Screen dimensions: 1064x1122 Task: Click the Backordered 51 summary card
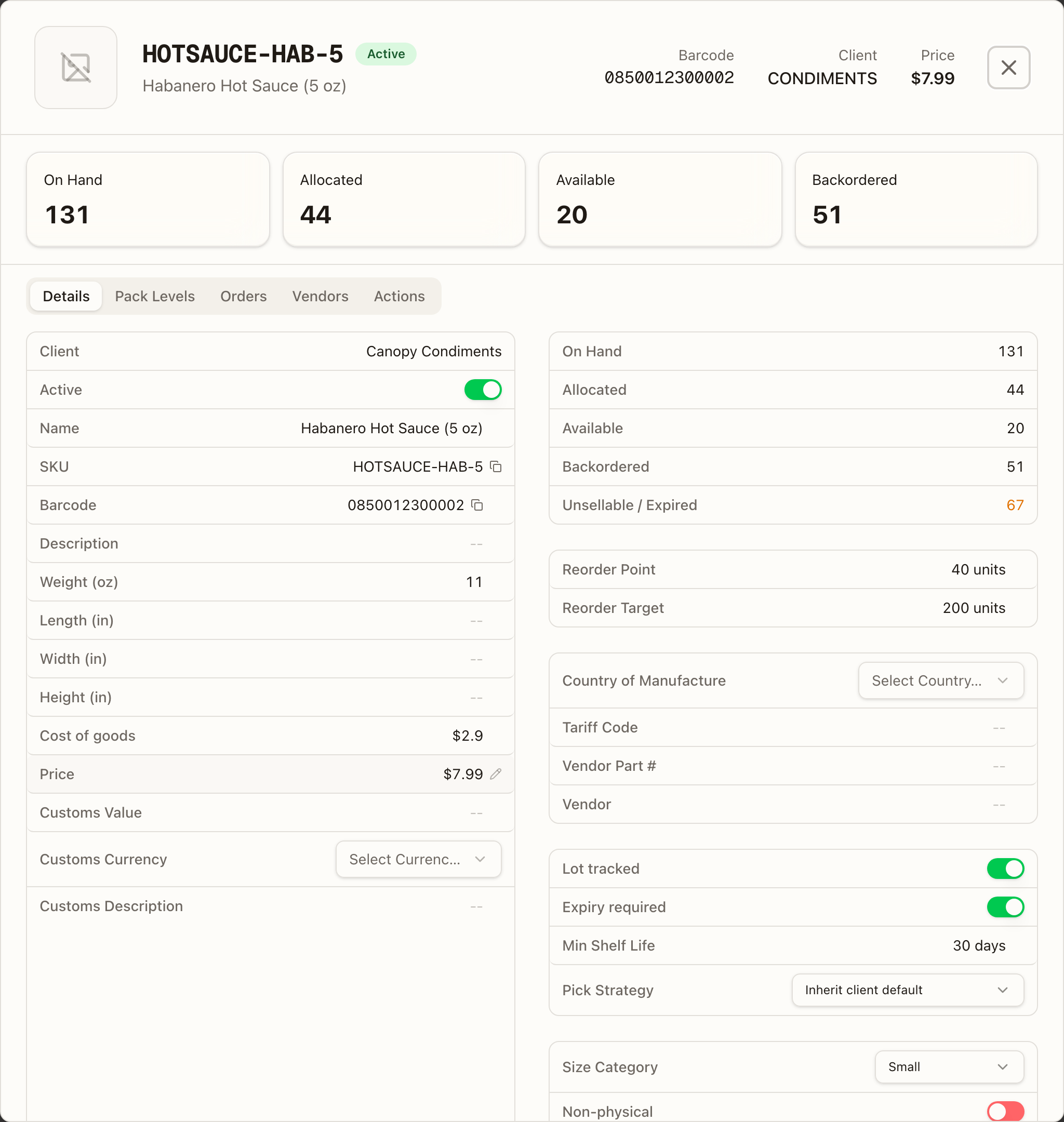coord(916,199)
